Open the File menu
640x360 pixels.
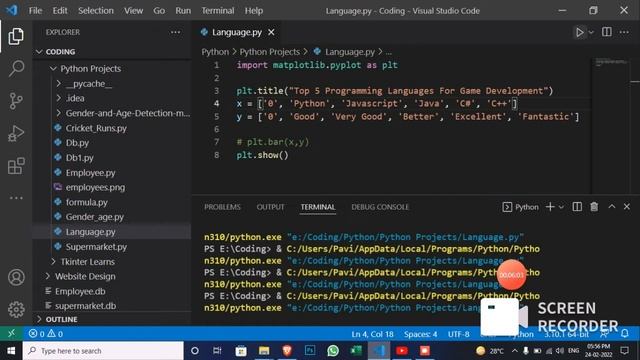tap(36, 11)
